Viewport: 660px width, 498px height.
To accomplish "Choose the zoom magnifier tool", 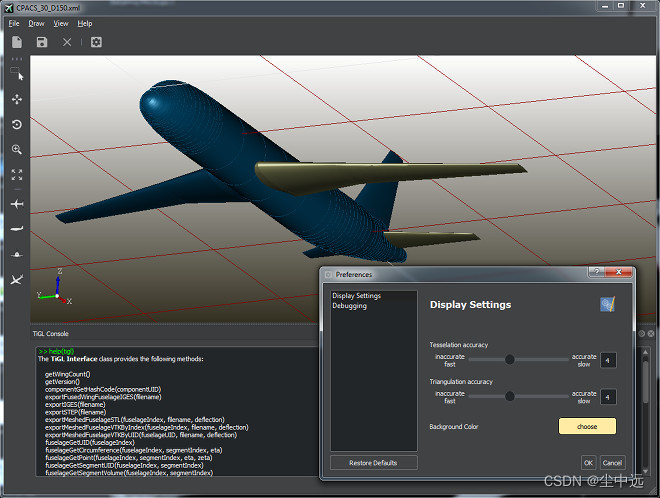I will point(17,149).
